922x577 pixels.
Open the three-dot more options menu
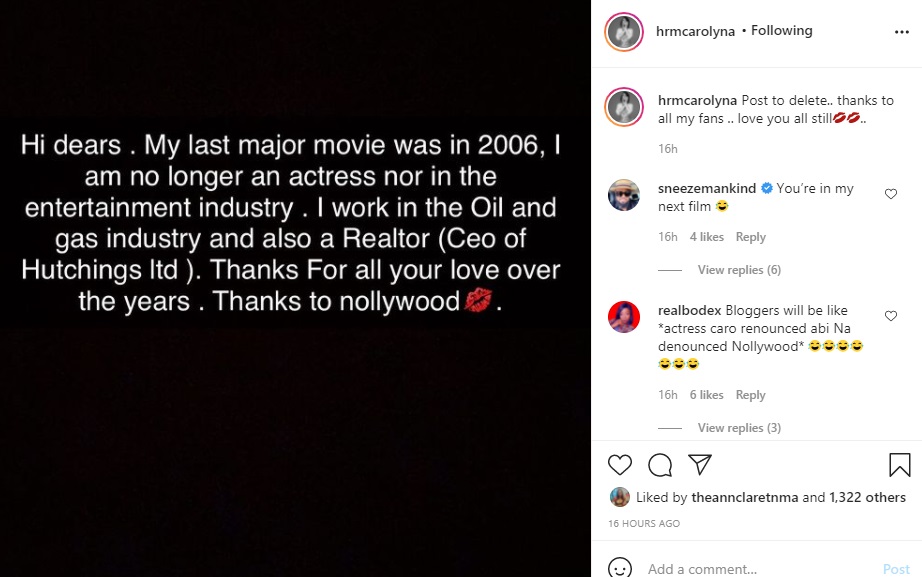tap(902, 32)
